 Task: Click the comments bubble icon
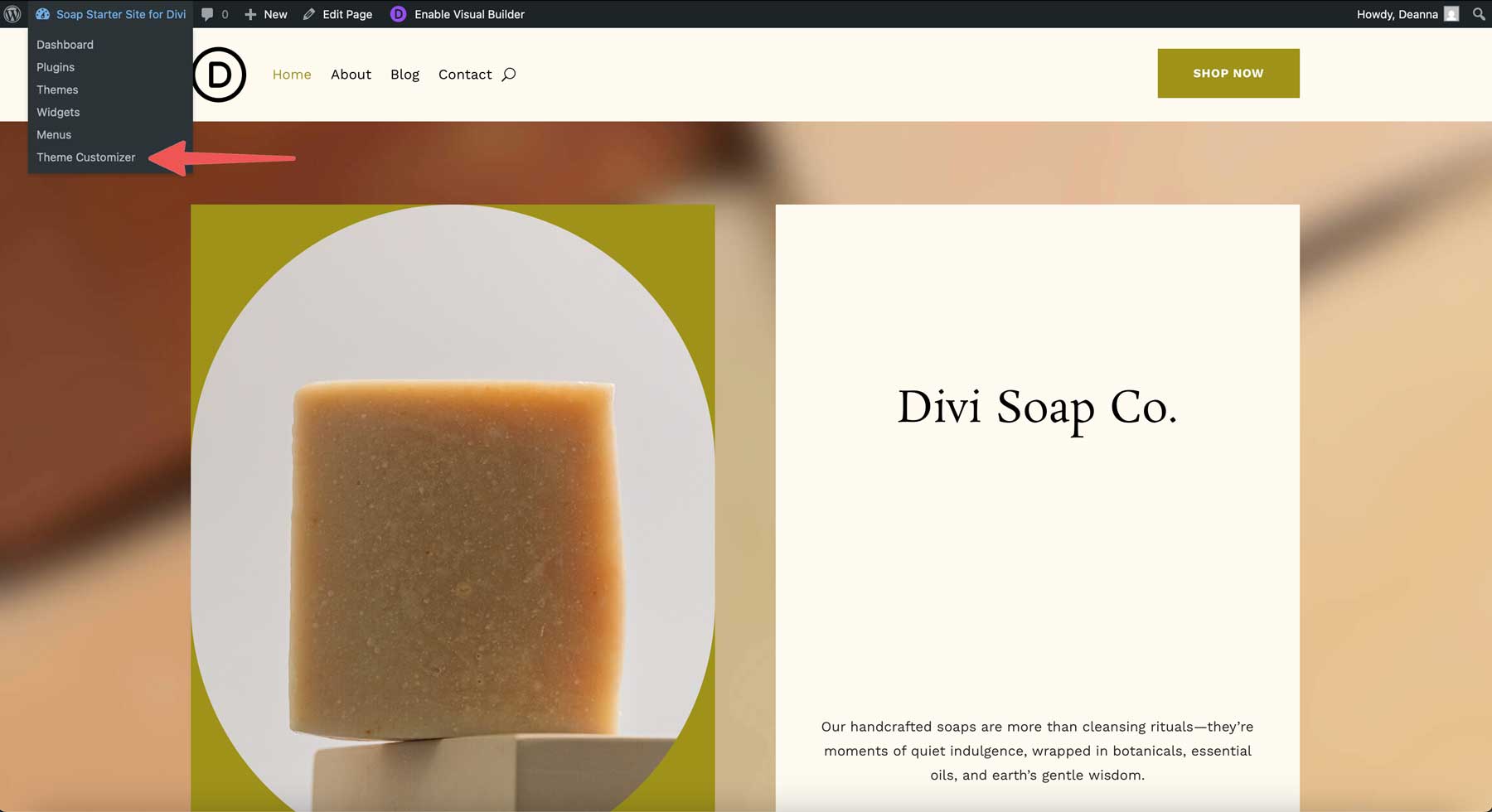coord(207,14)
